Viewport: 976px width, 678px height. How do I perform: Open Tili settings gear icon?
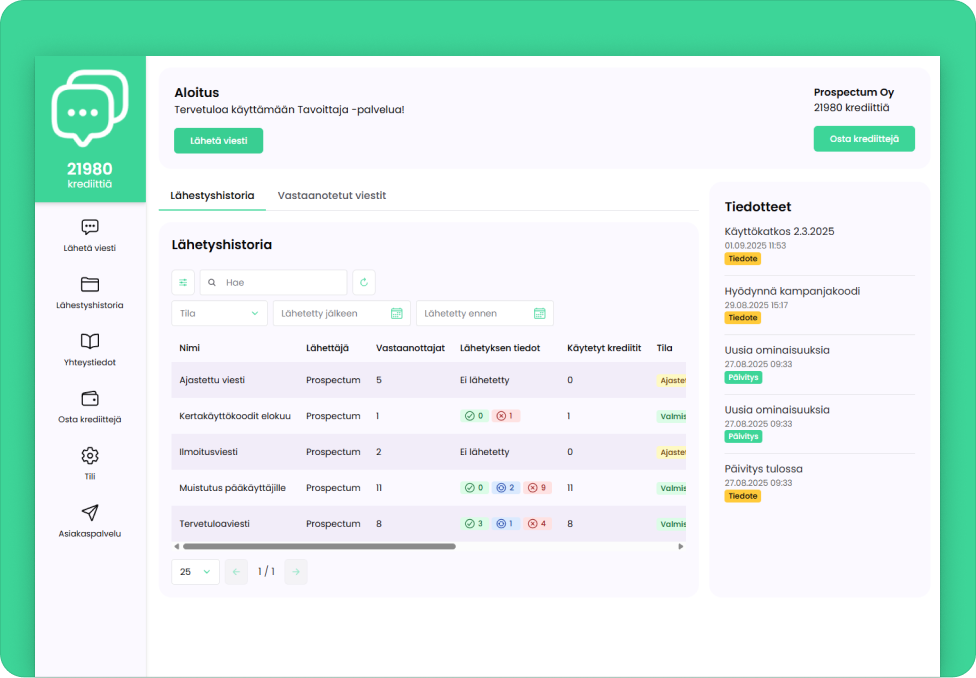tap(89, 455)
